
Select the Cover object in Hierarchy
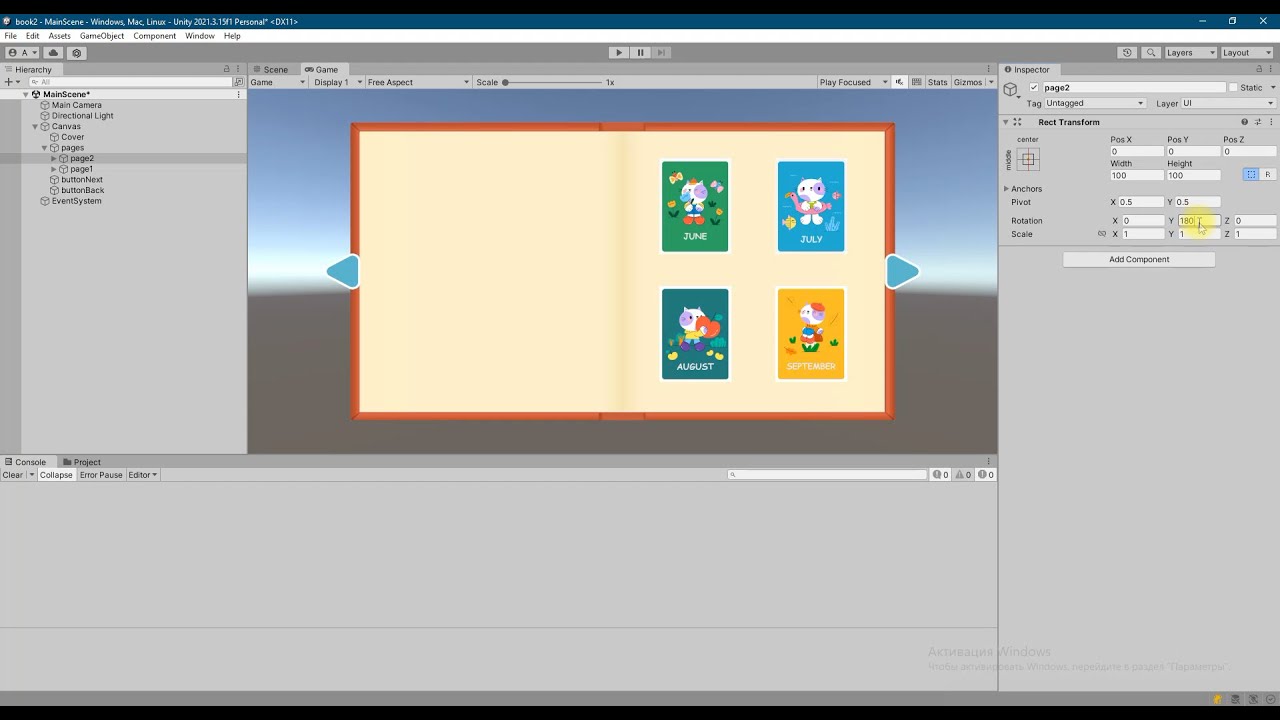pyautogui.click(x=72, y=137)
